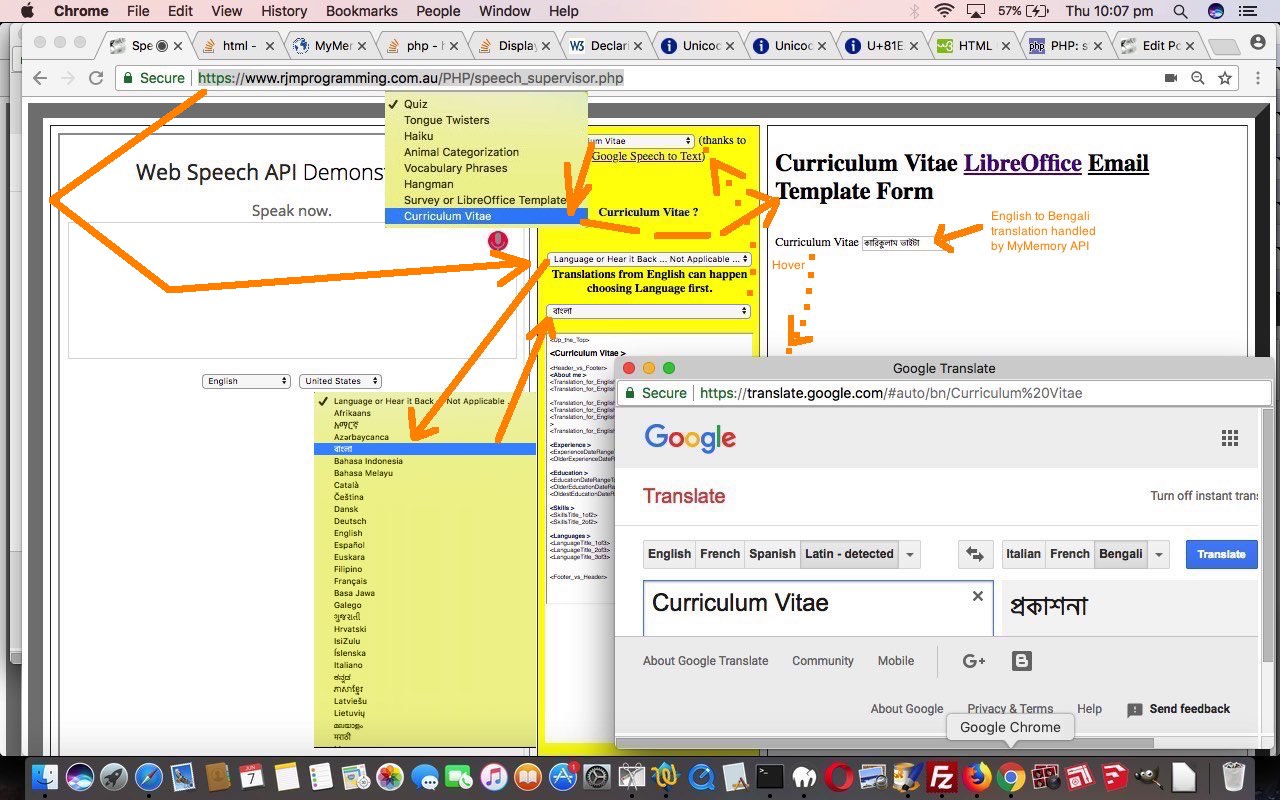Reload the page in Chrome
This screenshot has width=1280, height=800.
point(96,78)
